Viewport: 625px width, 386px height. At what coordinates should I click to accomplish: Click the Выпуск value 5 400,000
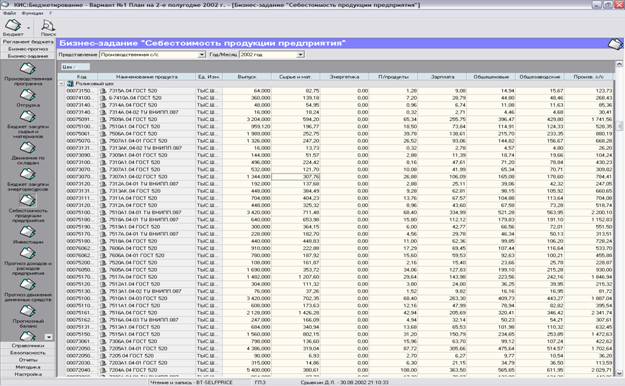[258, 370]
